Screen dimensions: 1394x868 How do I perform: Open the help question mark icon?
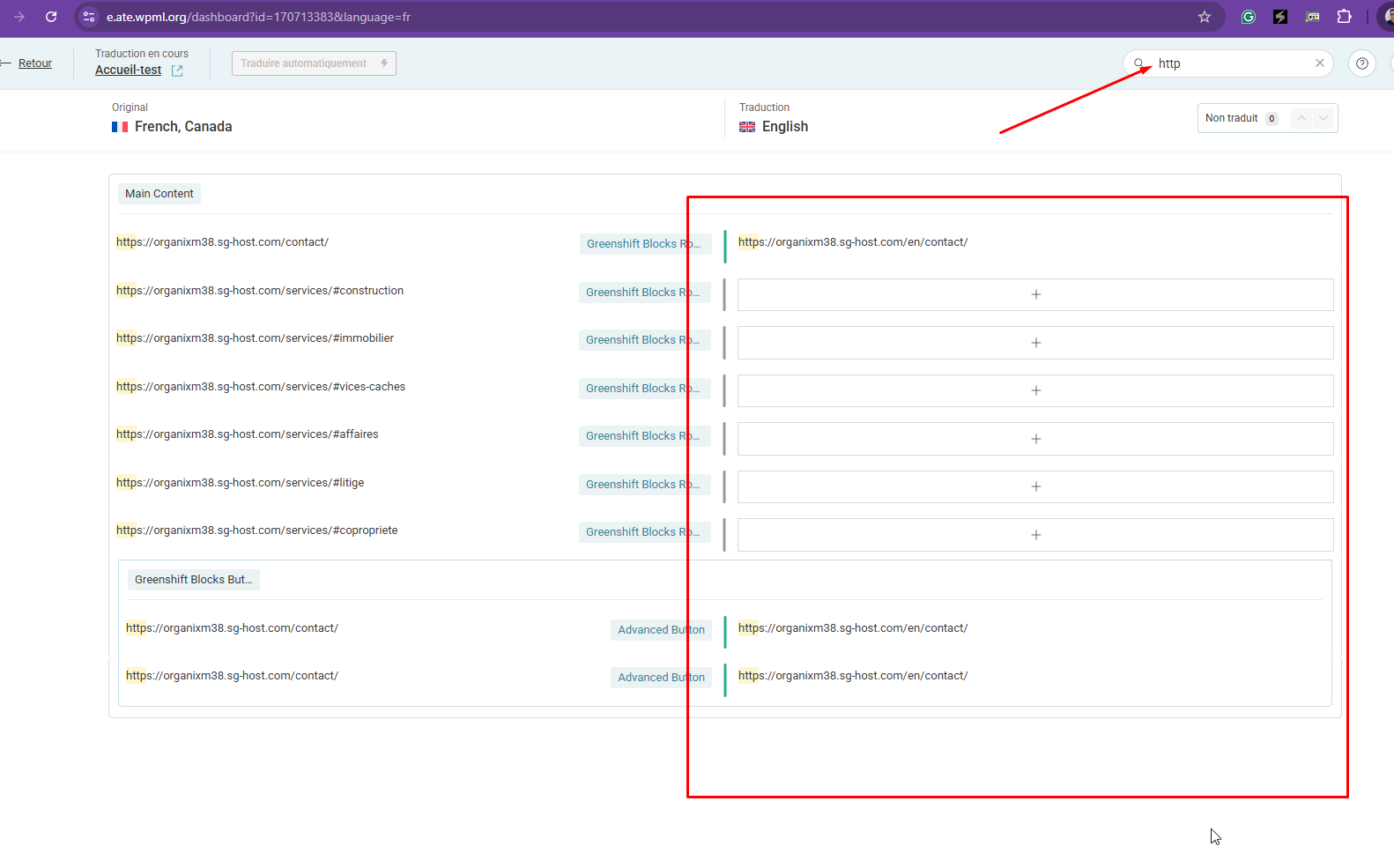click(x=1361, y=63)
